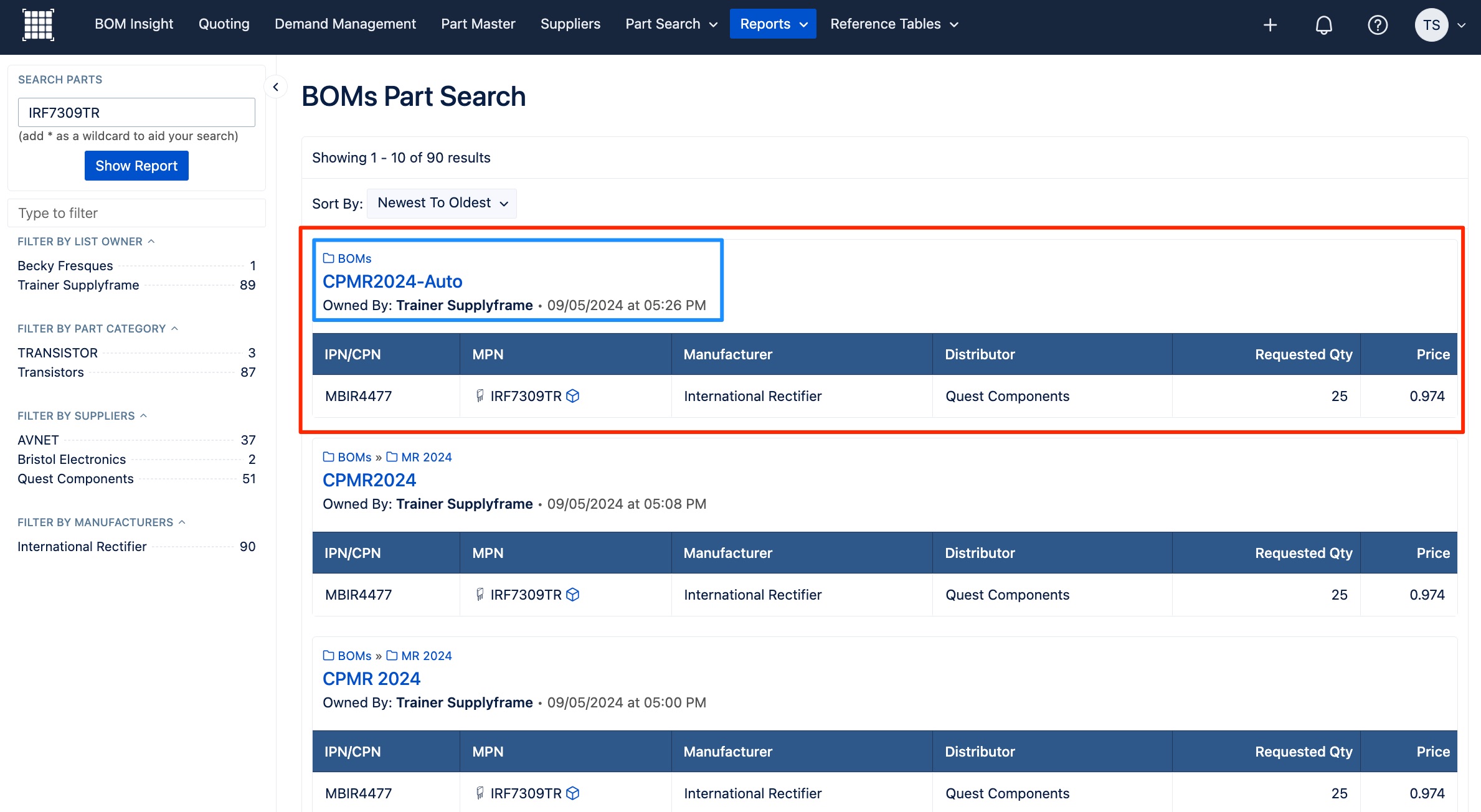
Task: Click the TS user avatar
Action: pos(1431,25)
